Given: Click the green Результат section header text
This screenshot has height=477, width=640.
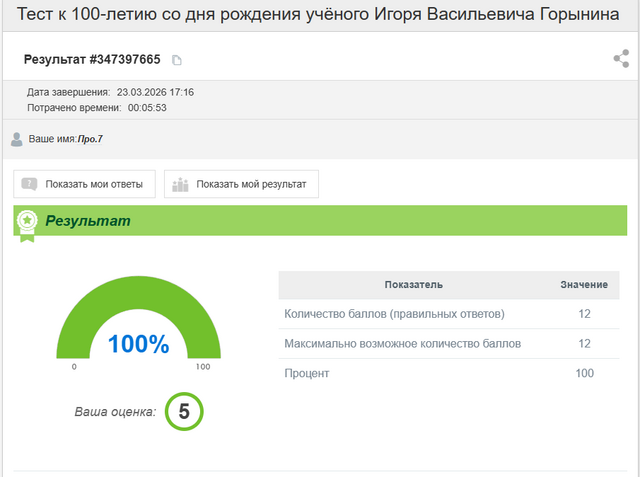Looking at the screenshot, I should [x=88, y=220].
